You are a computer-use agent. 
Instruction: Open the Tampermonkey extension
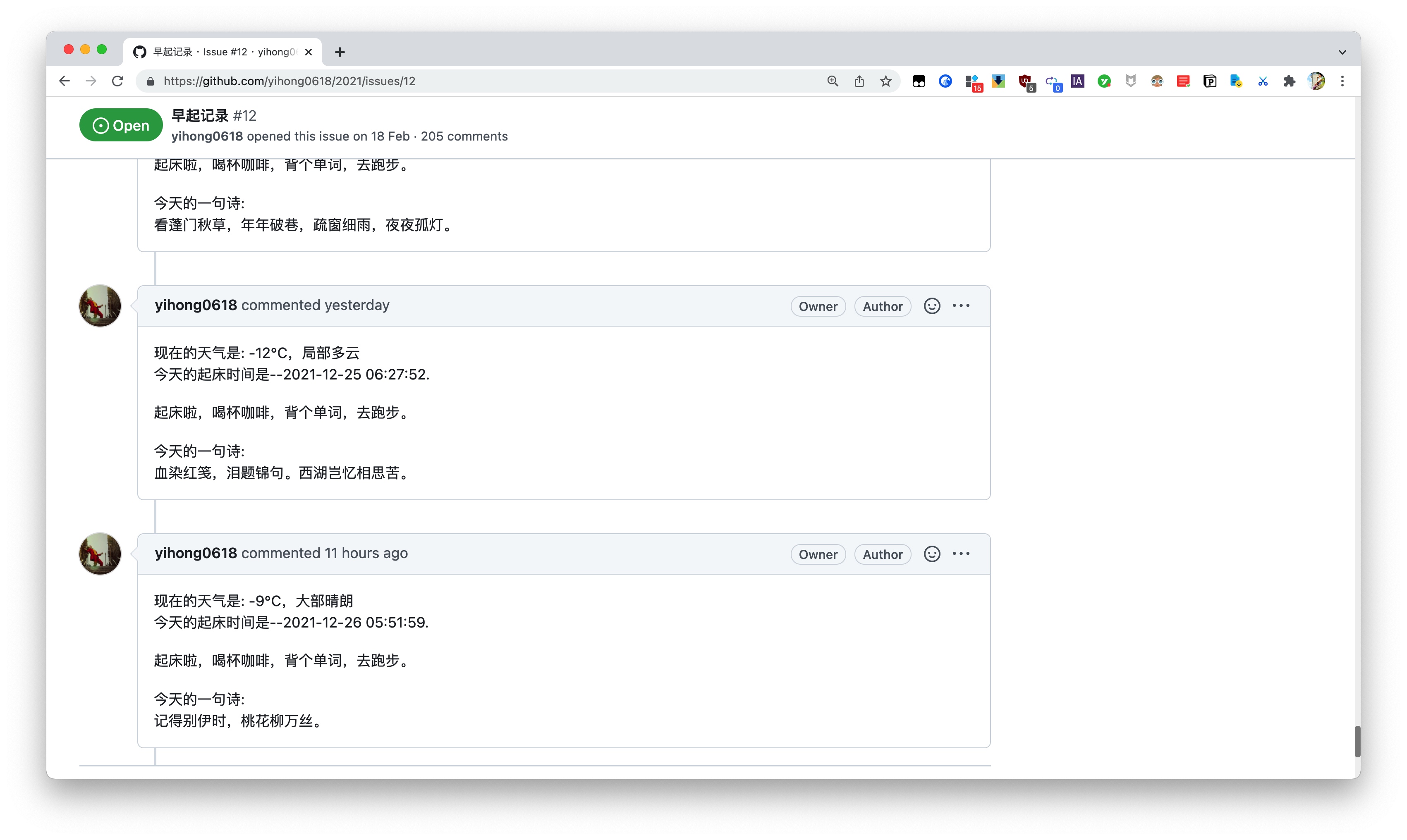919,81
